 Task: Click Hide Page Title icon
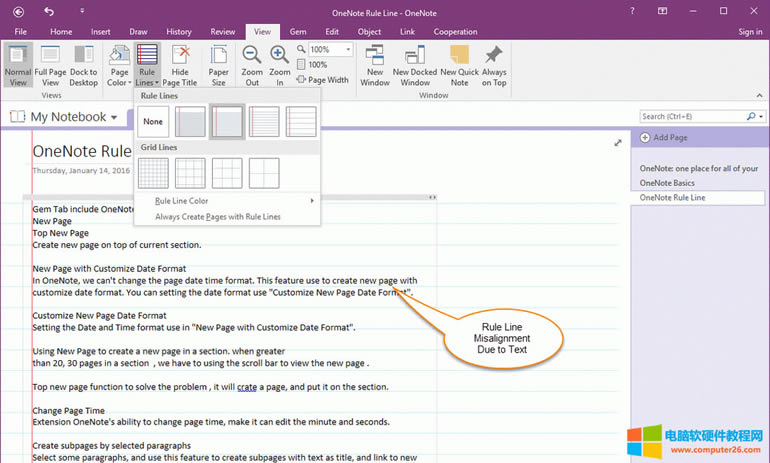pos(181,65)
